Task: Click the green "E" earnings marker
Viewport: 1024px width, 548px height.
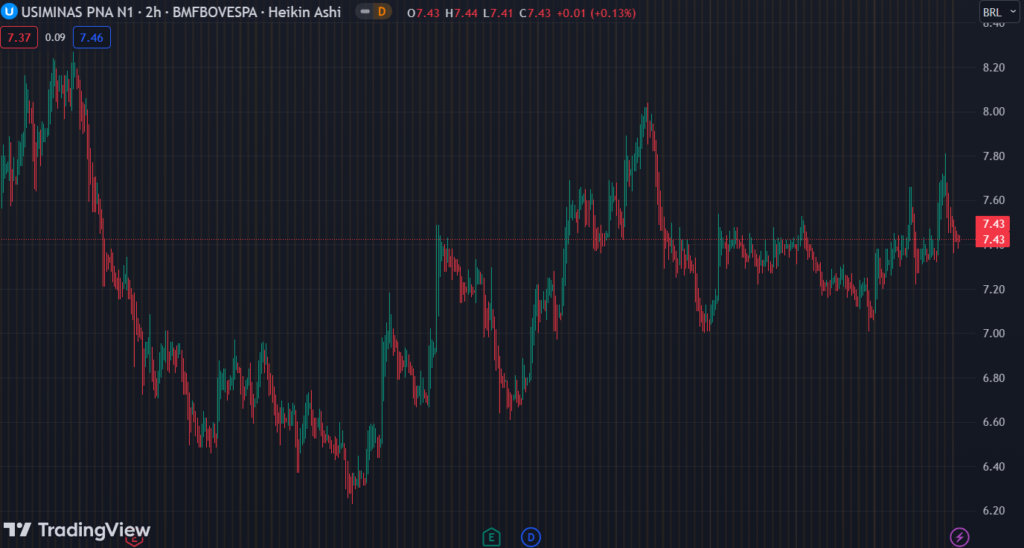Action: point(491,538)
